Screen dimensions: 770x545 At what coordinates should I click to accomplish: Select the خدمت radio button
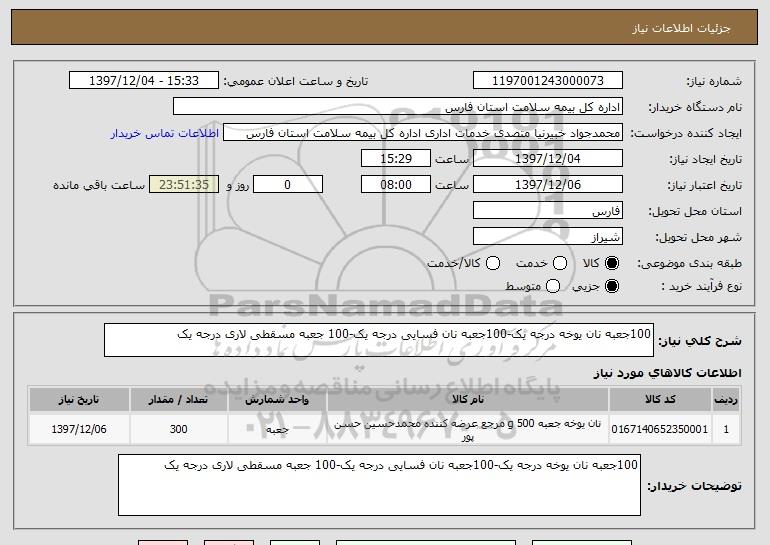(x=560, y=264)
